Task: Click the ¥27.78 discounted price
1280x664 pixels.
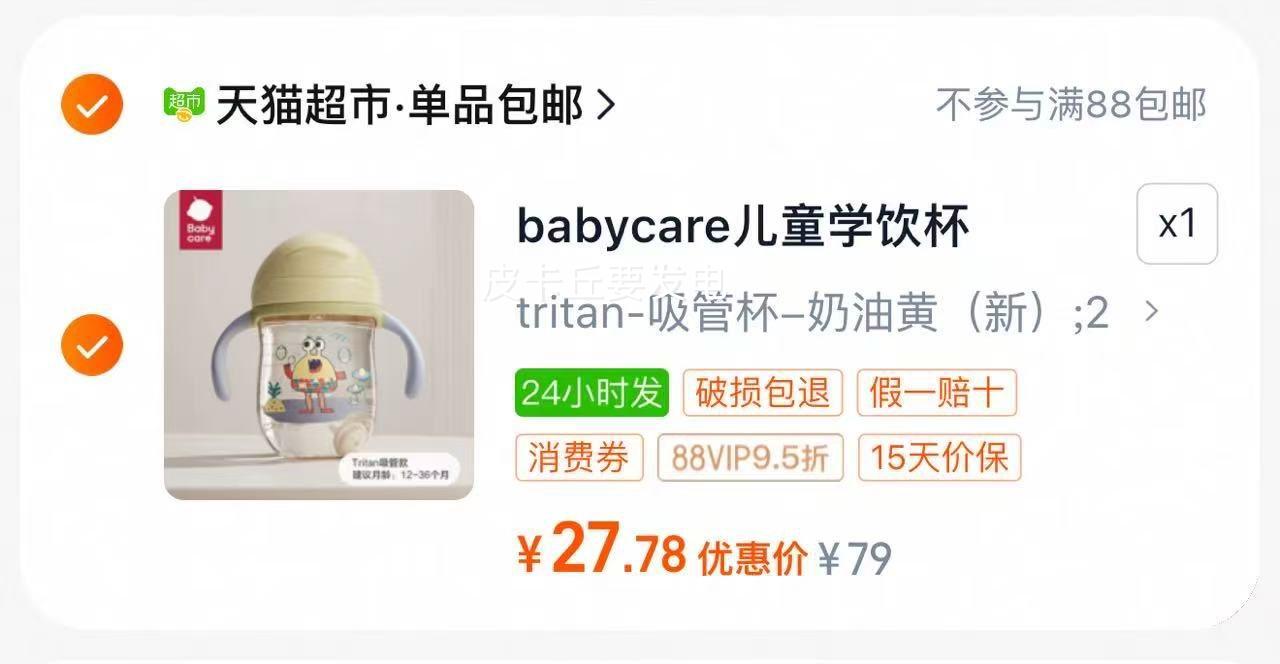Action: point(602,549)
